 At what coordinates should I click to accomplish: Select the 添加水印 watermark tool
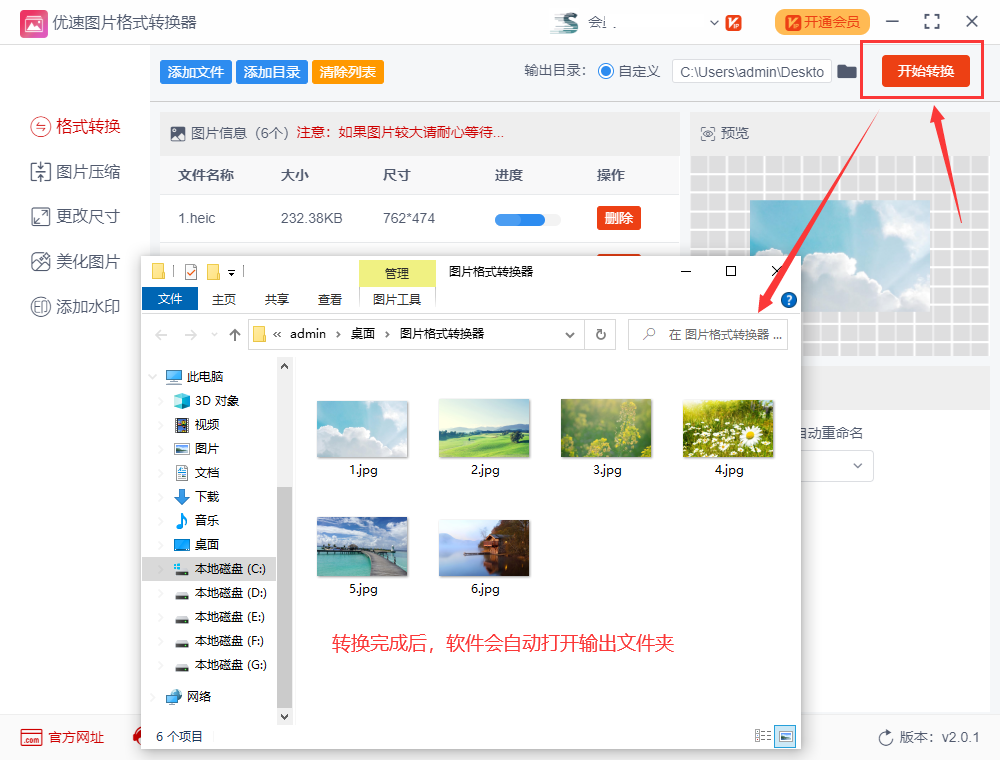75,307
